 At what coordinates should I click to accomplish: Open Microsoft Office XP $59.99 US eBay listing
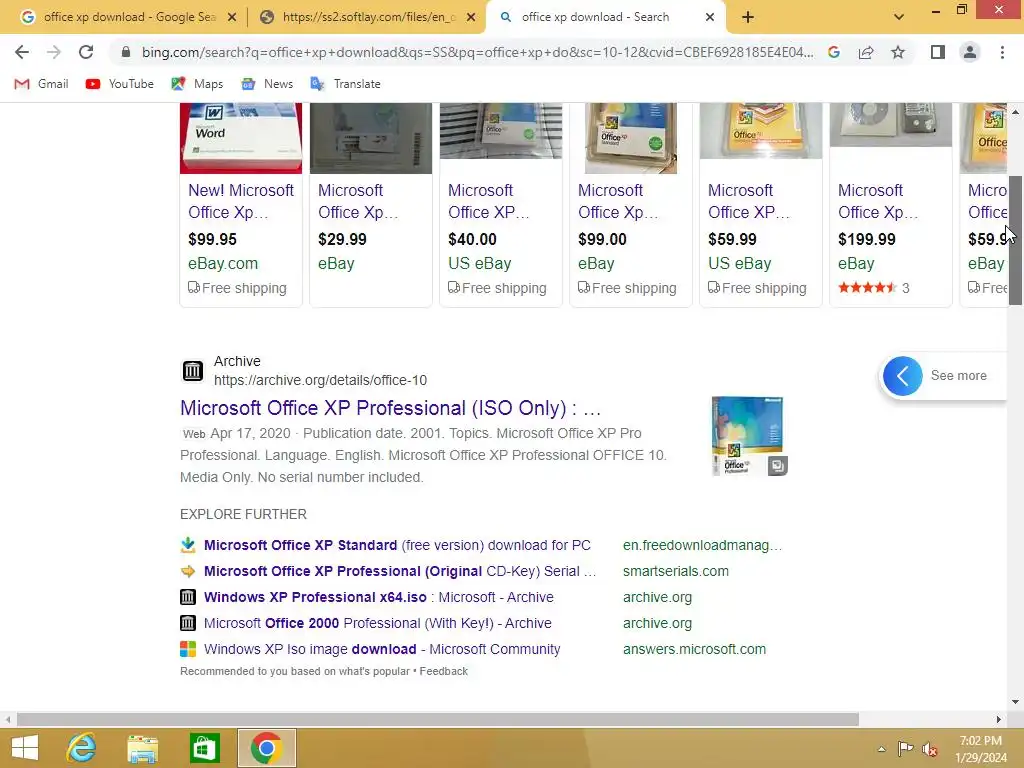749,201
